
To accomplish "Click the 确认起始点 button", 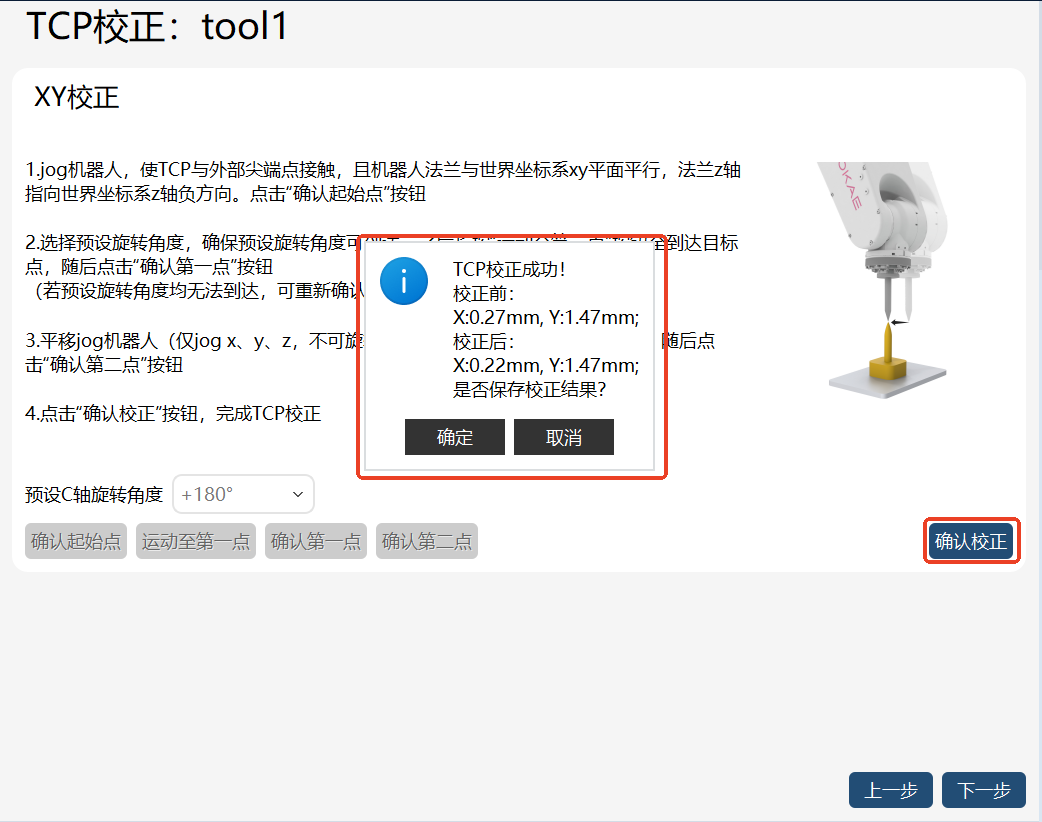I will coord(76,541).
